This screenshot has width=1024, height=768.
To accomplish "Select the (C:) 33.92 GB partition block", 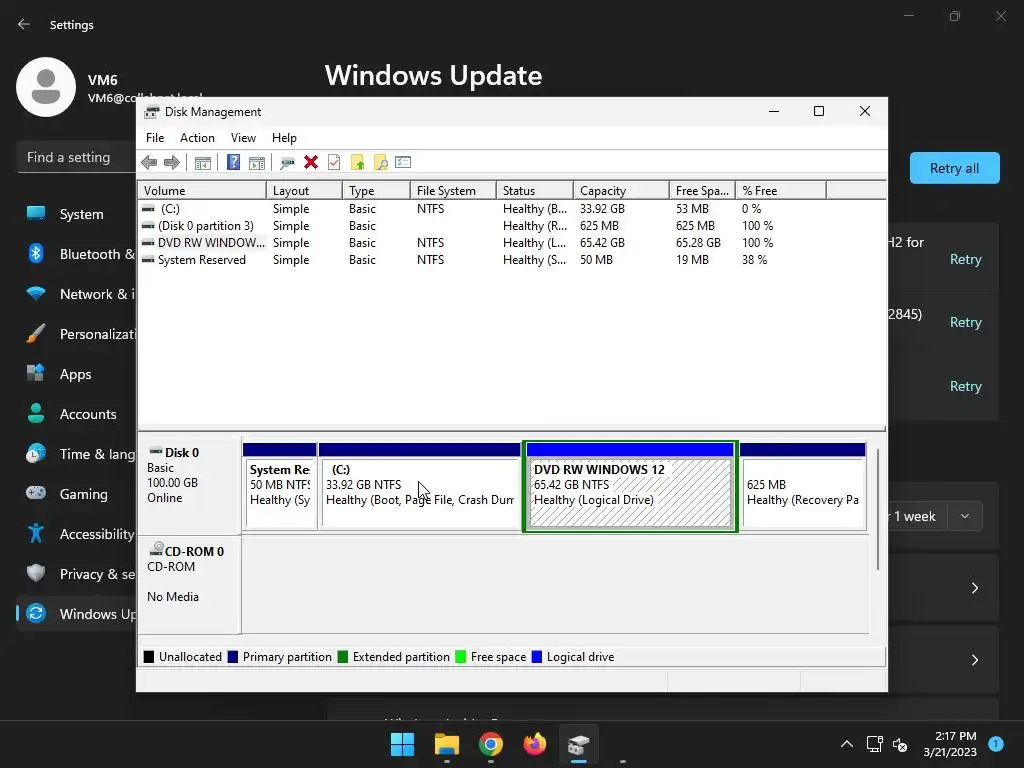I will click(x=419, y=486).
